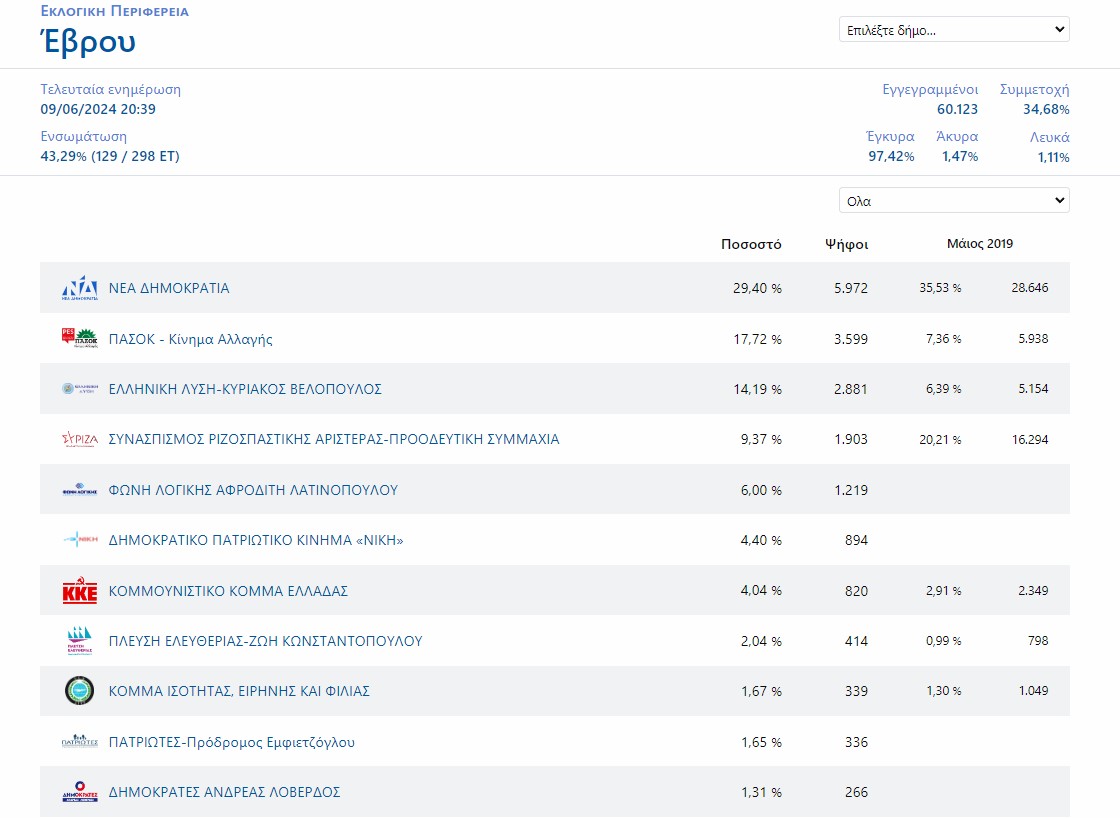Click the Πατριώτες party logo
The width and height of the screenshot is (1120, 818).
[80, 742]
